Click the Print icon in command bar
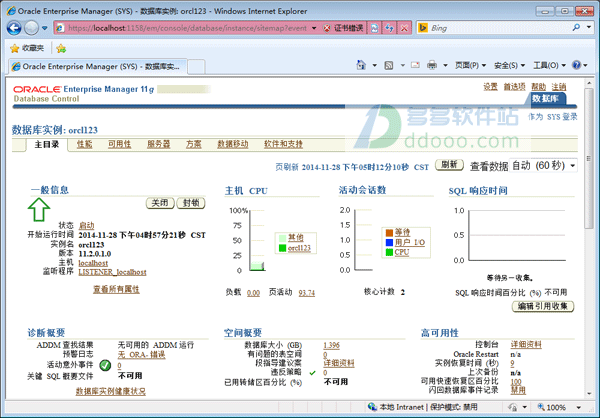 click(x=432, y=65)
